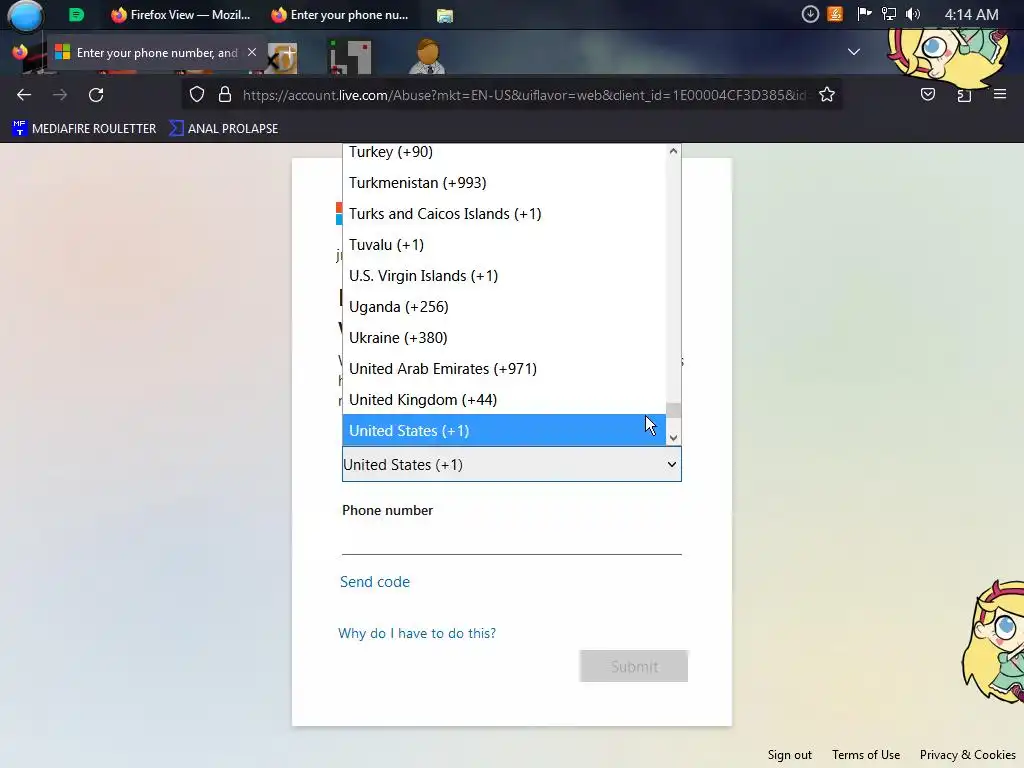The width and height of the screenshot is (1024, 768).
Task: Open Why do I have to do this?
Action: coord(417,633)
